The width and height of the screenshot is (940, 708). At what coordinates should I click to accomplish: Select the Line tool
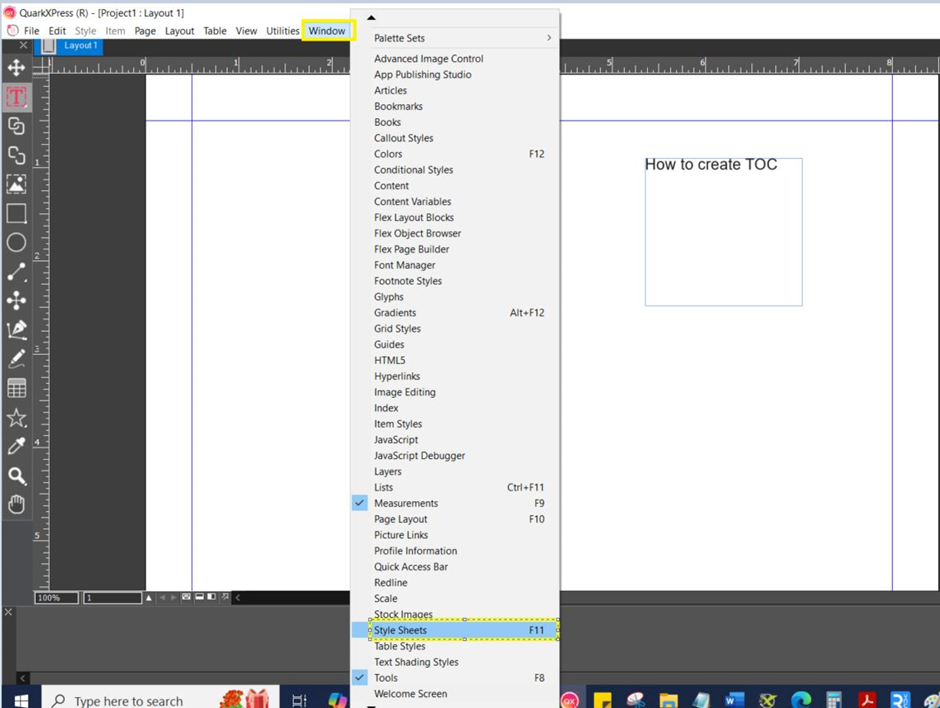[x=16, y=271]
